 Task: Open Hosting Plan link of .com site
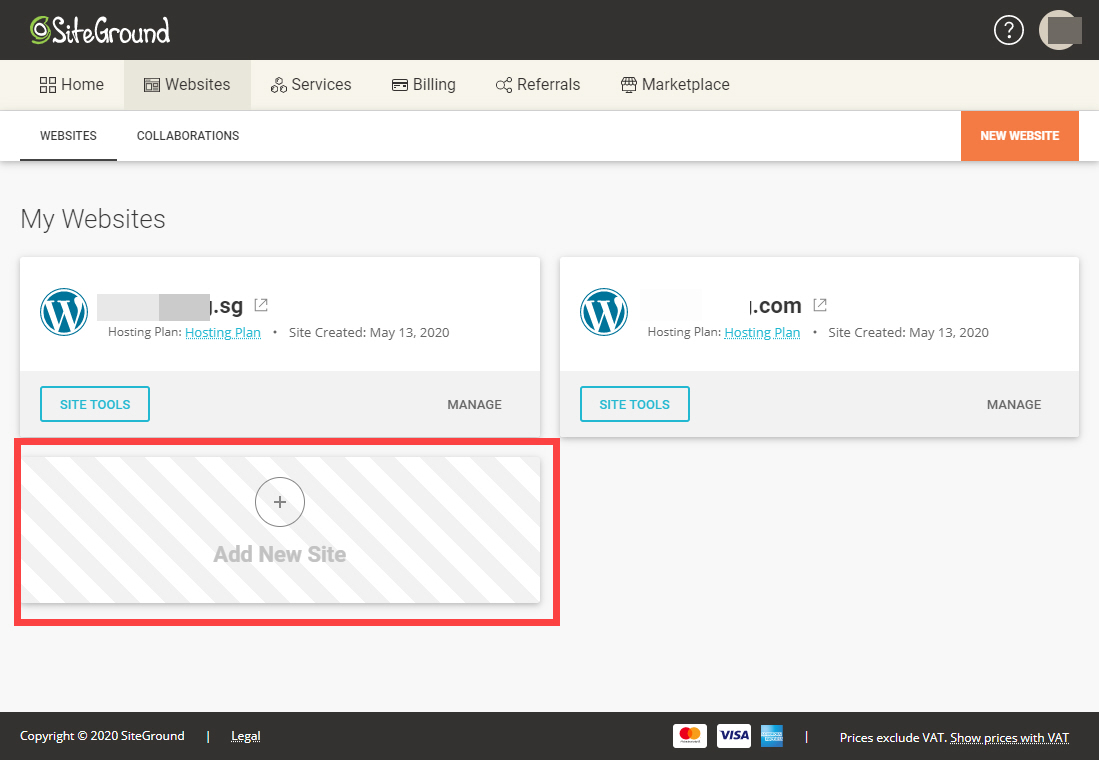(x=763, y=332)
